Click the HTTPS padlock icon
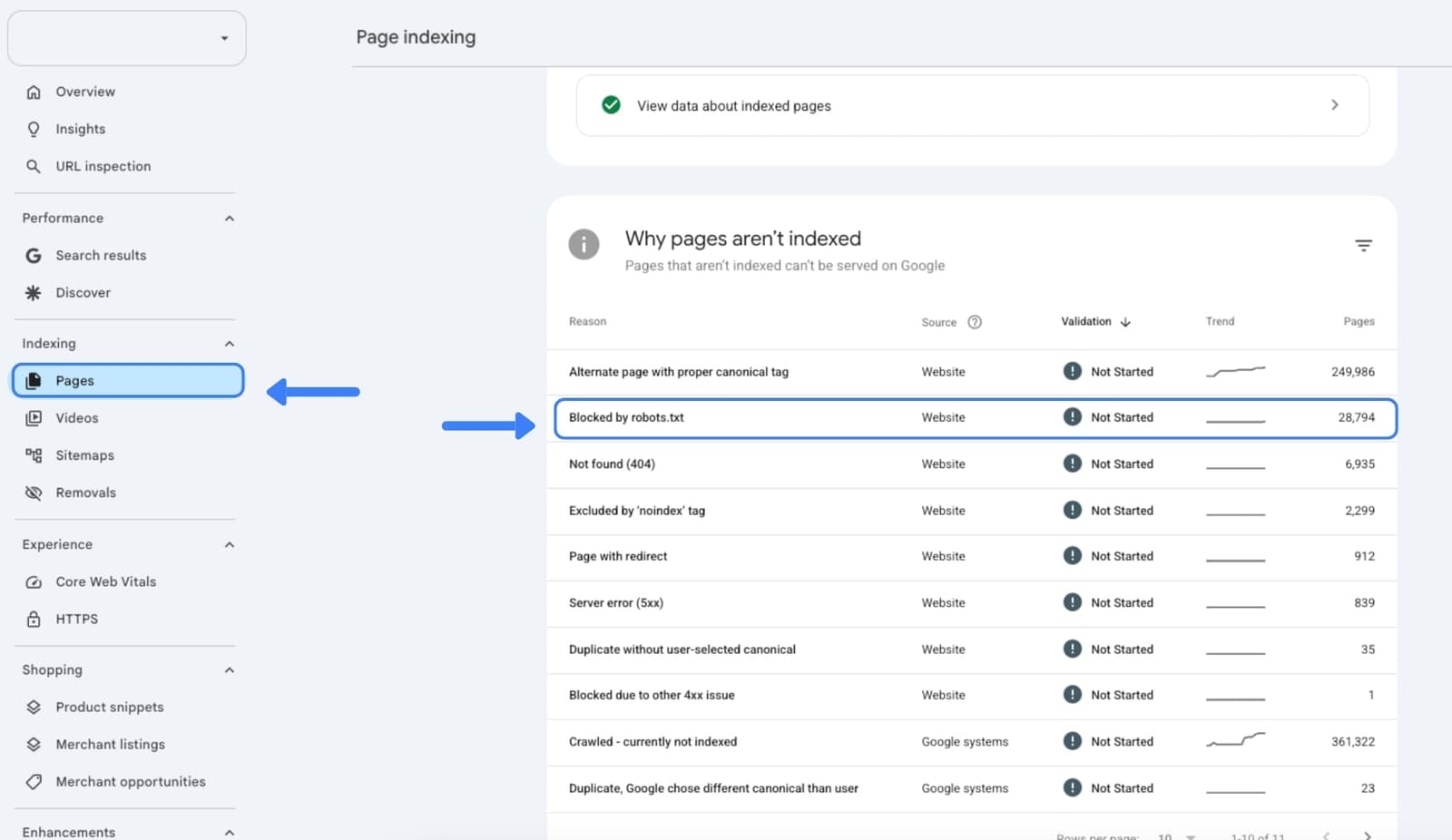This screenshot has width=1452, height=840. [34, 620]
